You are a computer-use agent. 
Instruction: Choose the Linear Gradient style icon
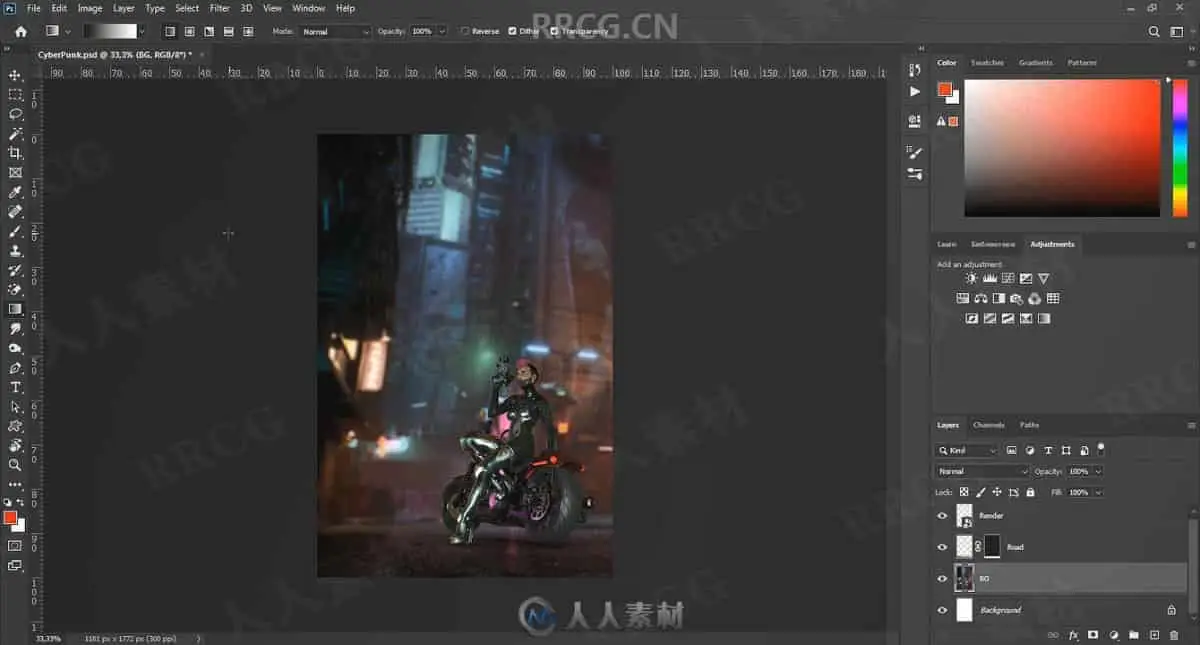click(169, 31)
